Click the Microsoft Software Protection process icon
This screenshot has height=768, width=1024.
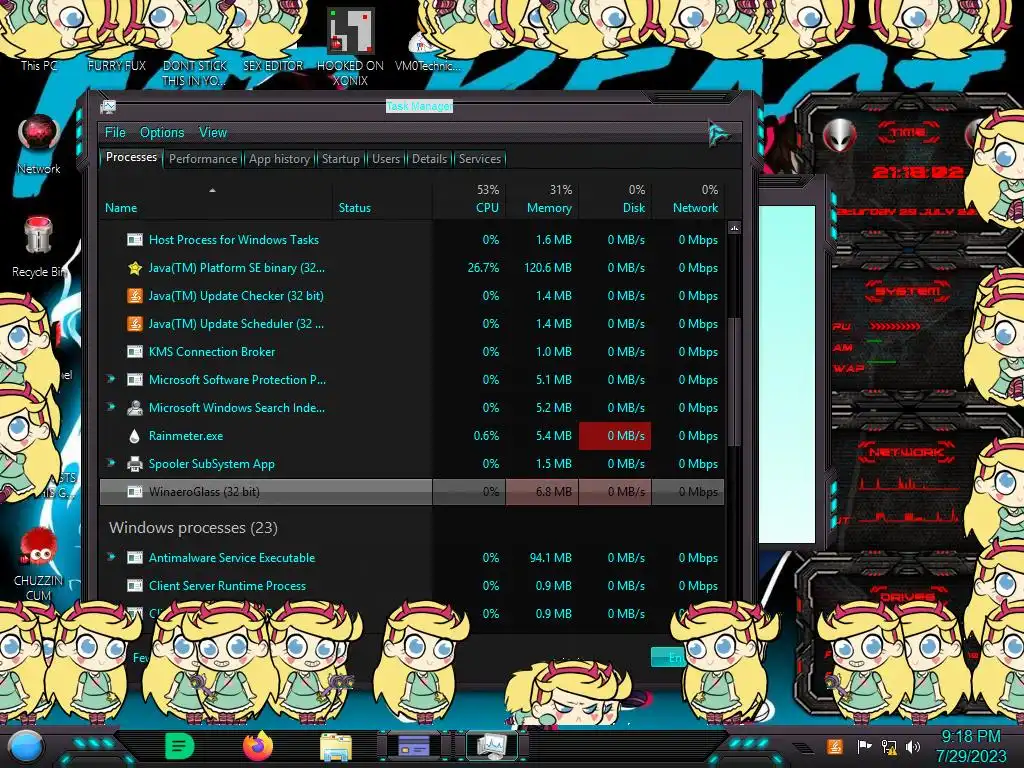(x=135, y=380)
